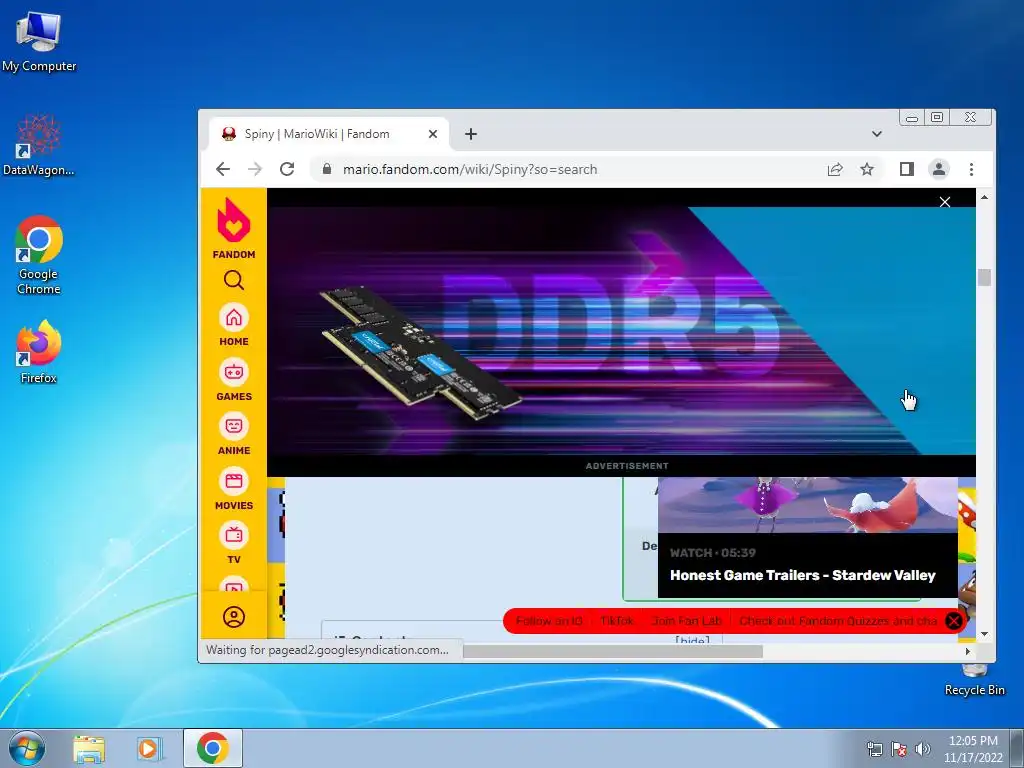This screenshot has width=1024, height=768.
Task: Click Check out Fandom Quizzes link
Action: tap(838, 620)
